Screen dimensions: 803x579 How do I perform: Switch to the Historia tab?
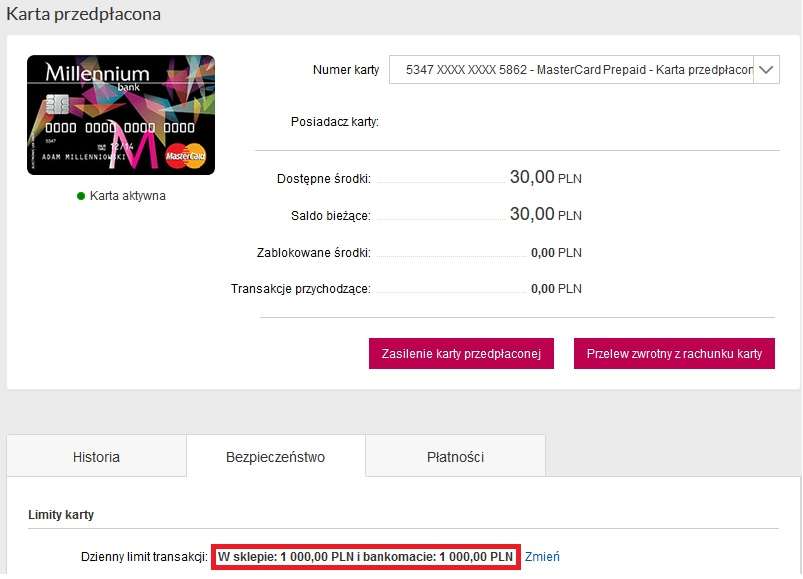(x=96, y=456)
